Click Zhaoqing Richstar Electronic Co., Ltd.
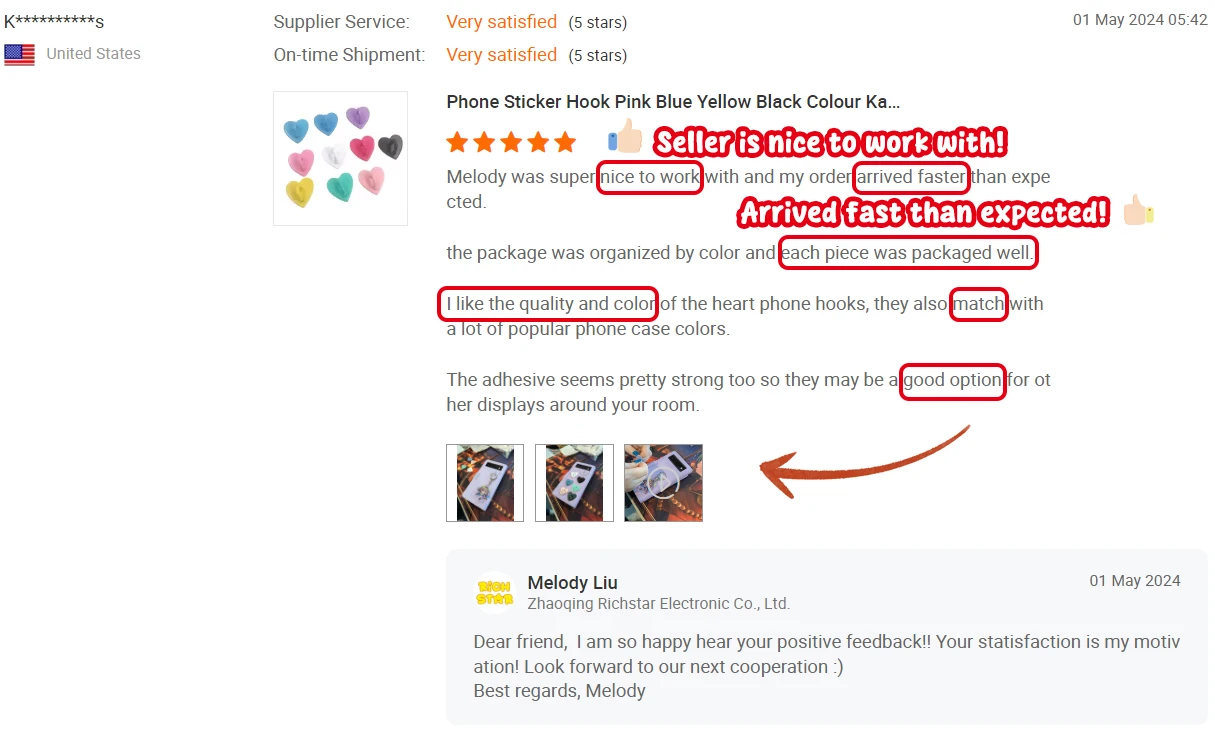Image resolution: width=1215 pixels, height=736 pixels. click(658, 604)
